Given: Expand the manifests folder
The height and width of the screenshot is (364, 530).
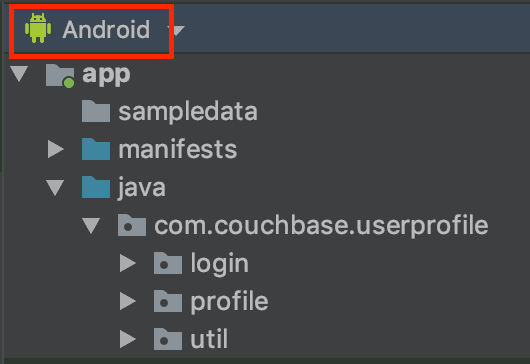Looking at the screenshot, I should [55, 149].
